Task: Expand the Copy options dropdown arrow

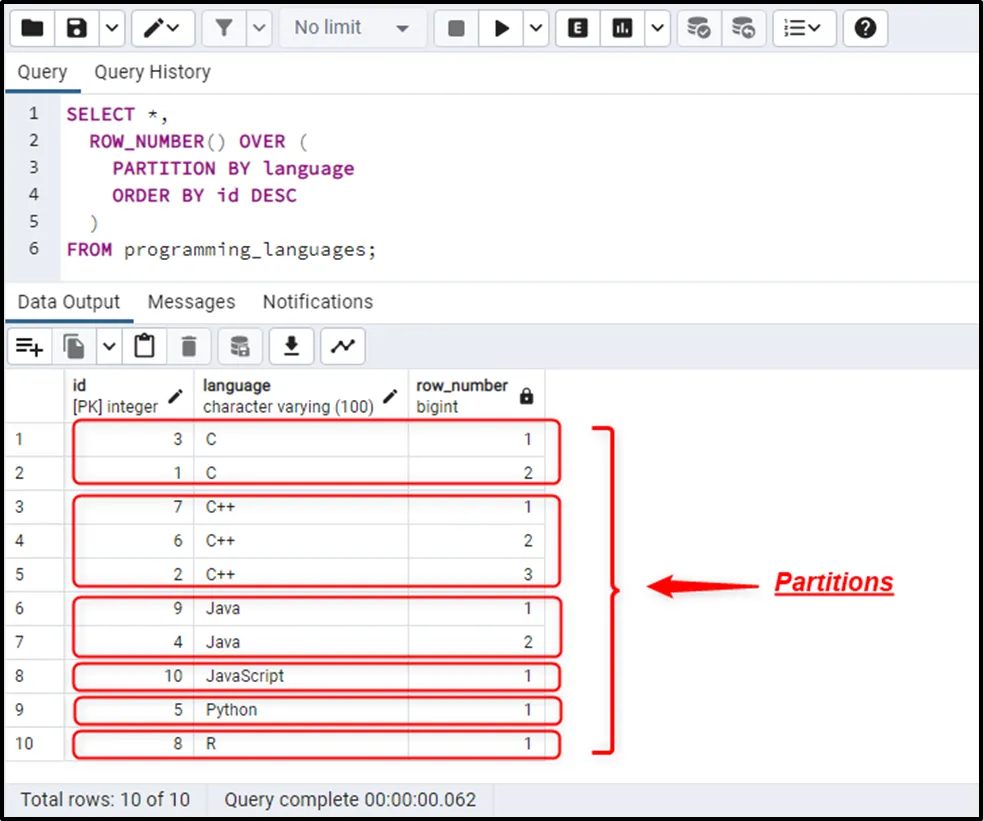Action: click(108, 346)
